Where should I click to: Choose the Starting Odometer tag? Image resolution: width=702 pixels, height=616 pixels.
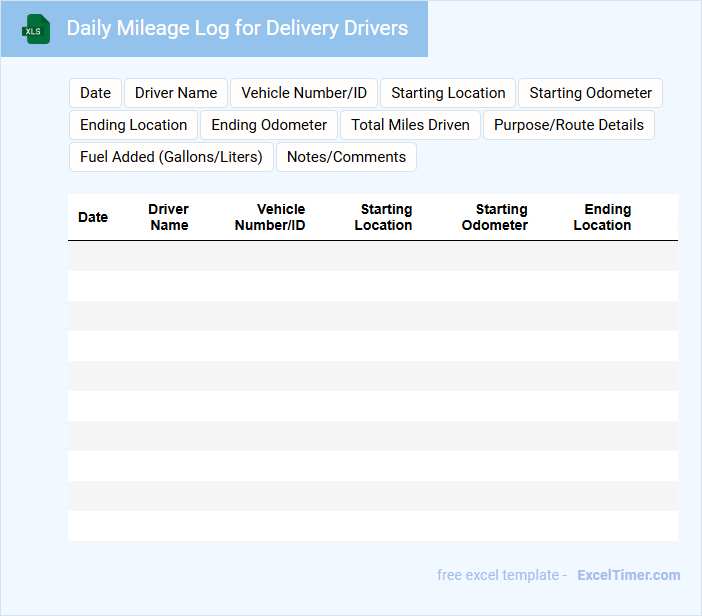click(x=590, y=93)
